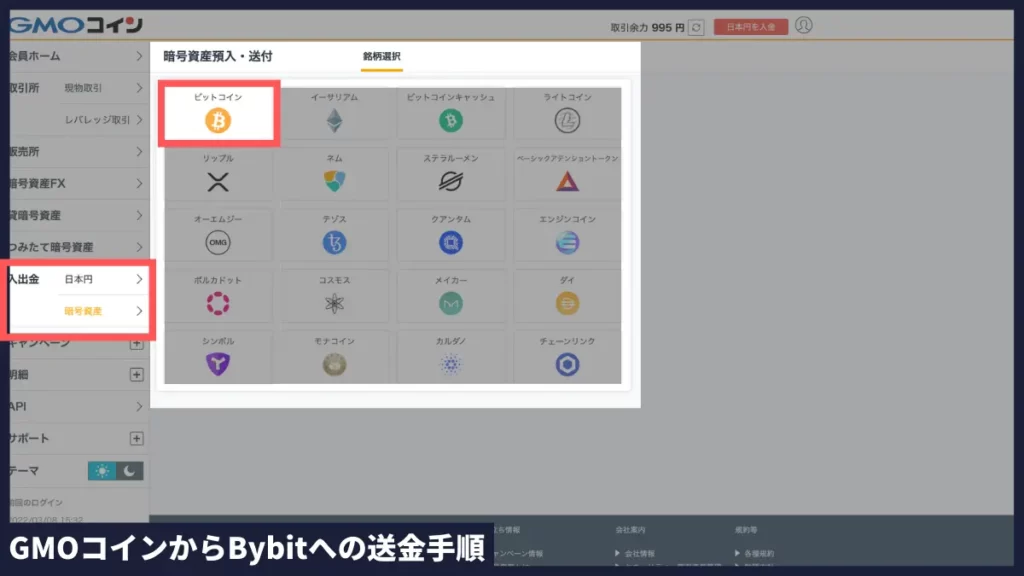
Task: Pick the Maker (メイカー) icon
Action: pos(451,304)
